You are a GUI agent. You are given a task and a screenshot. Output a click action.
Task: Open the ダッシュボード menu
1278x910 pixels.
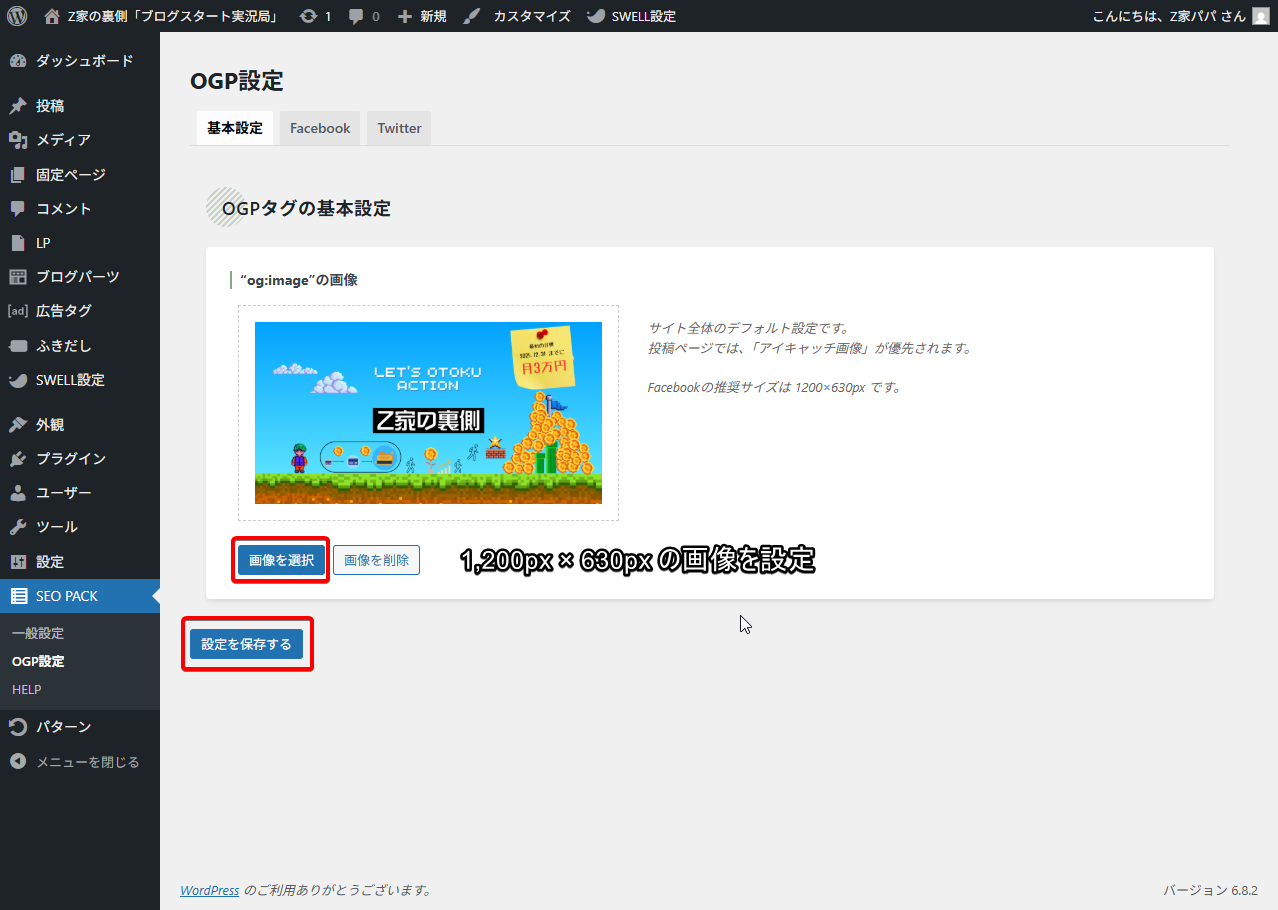[80, 61]
